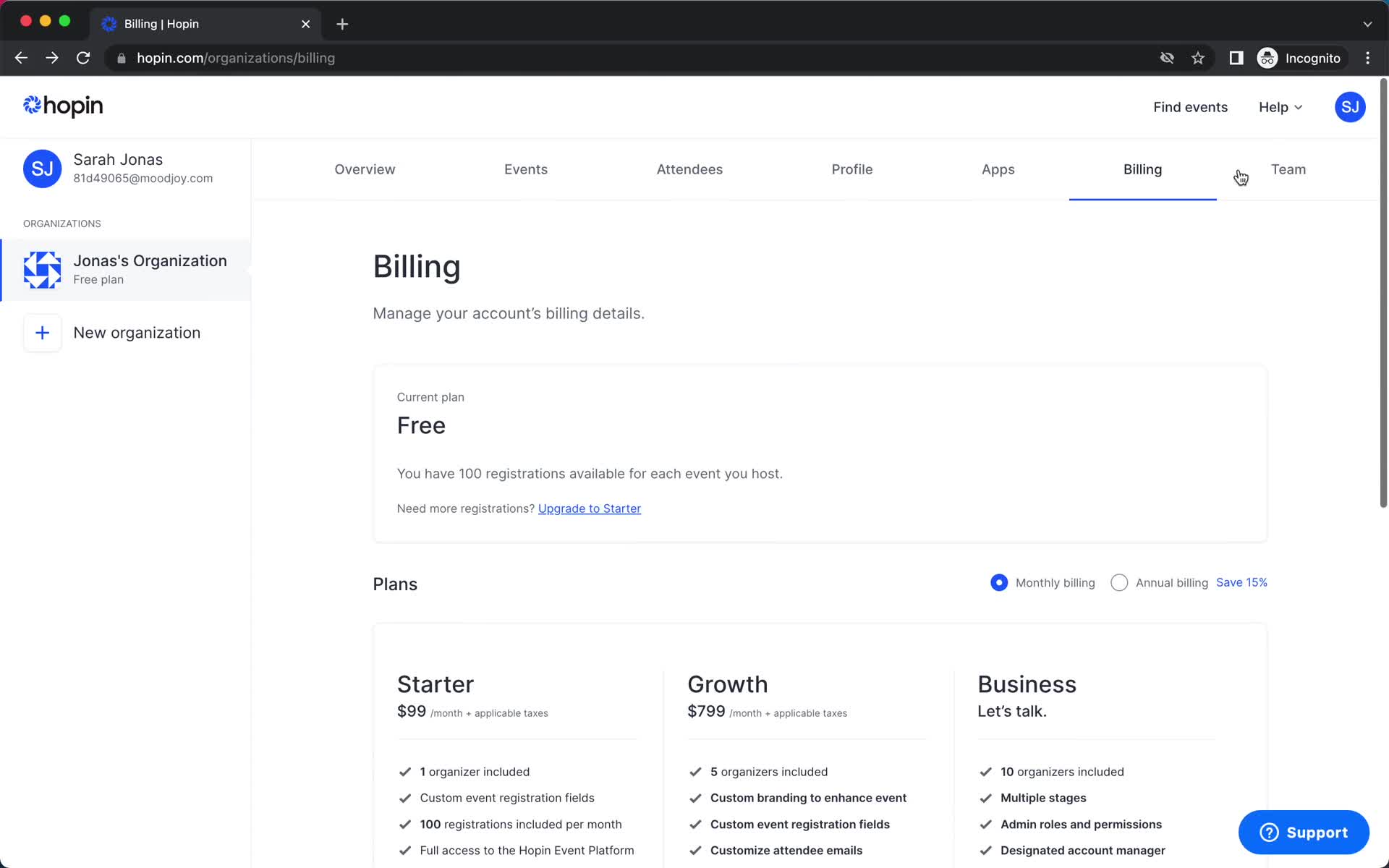The width and height of the screenshot is (1389, 868).
Task: Switch to the Events tab
Action: pyautogui.click(x=526, y=169)
